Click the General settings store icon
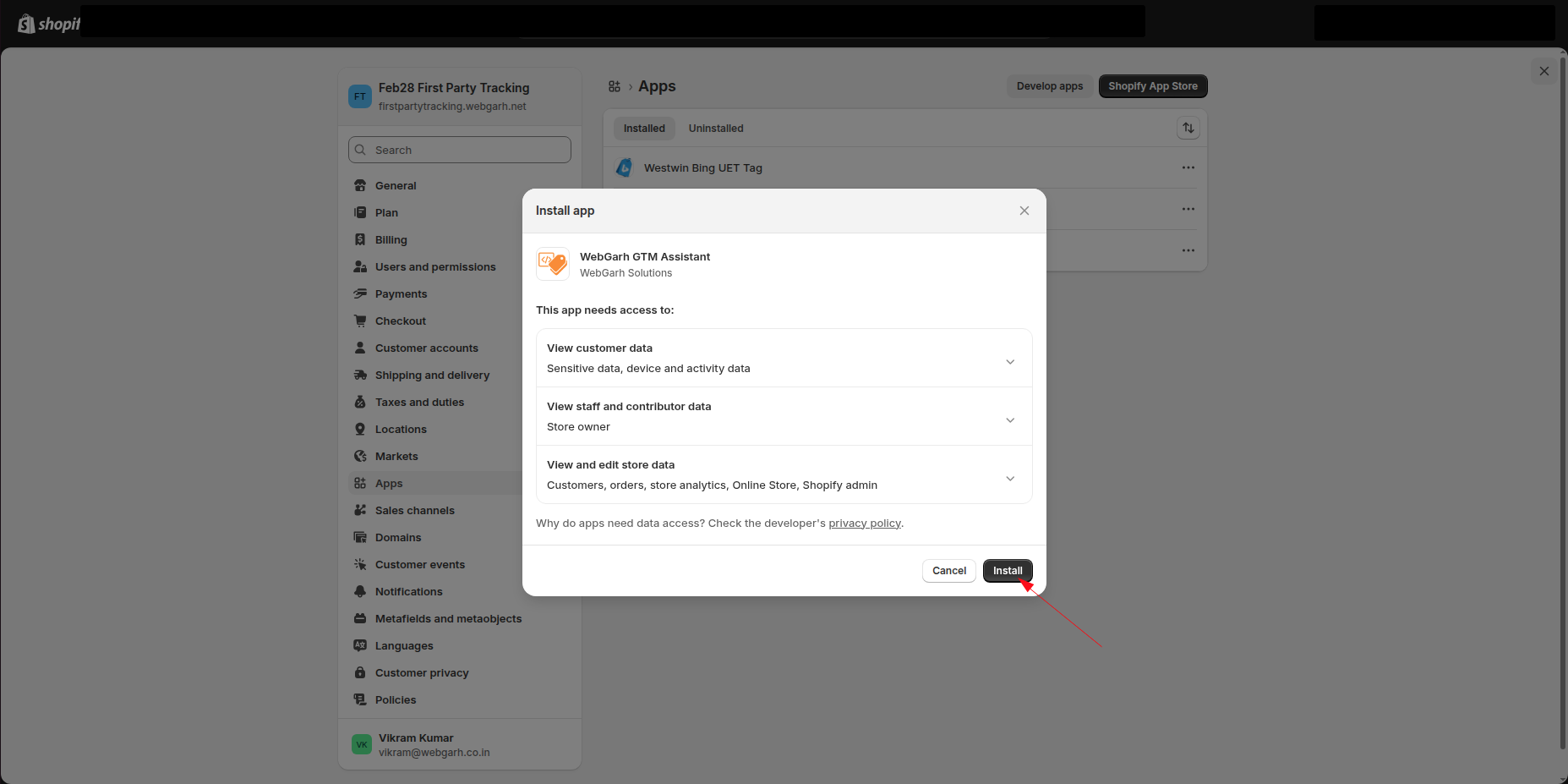1568x784 pixels. click(360, 185)
